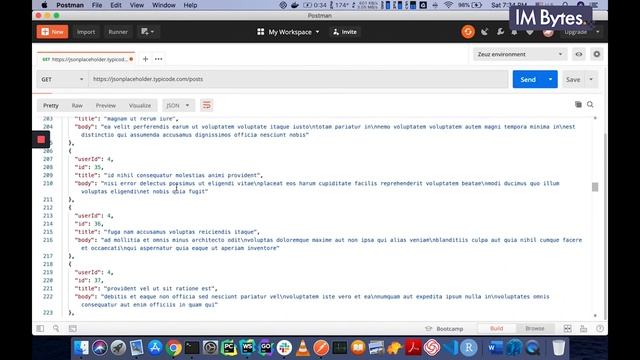Switch response view to Raw
The image size is (640, 360).
point(77,105)
